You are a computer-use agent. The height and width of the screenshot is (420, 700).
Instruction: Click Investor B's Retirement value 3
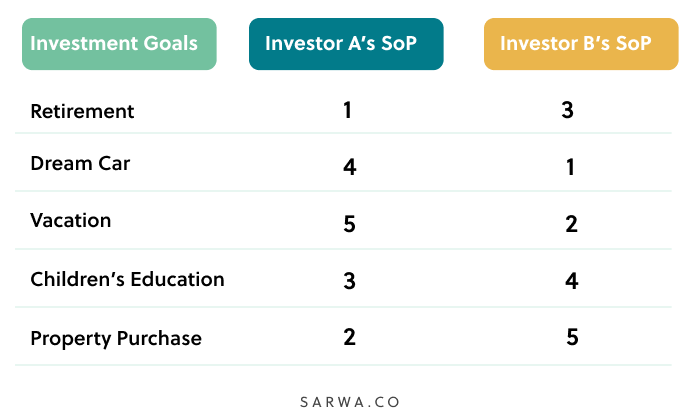[568, 109]
